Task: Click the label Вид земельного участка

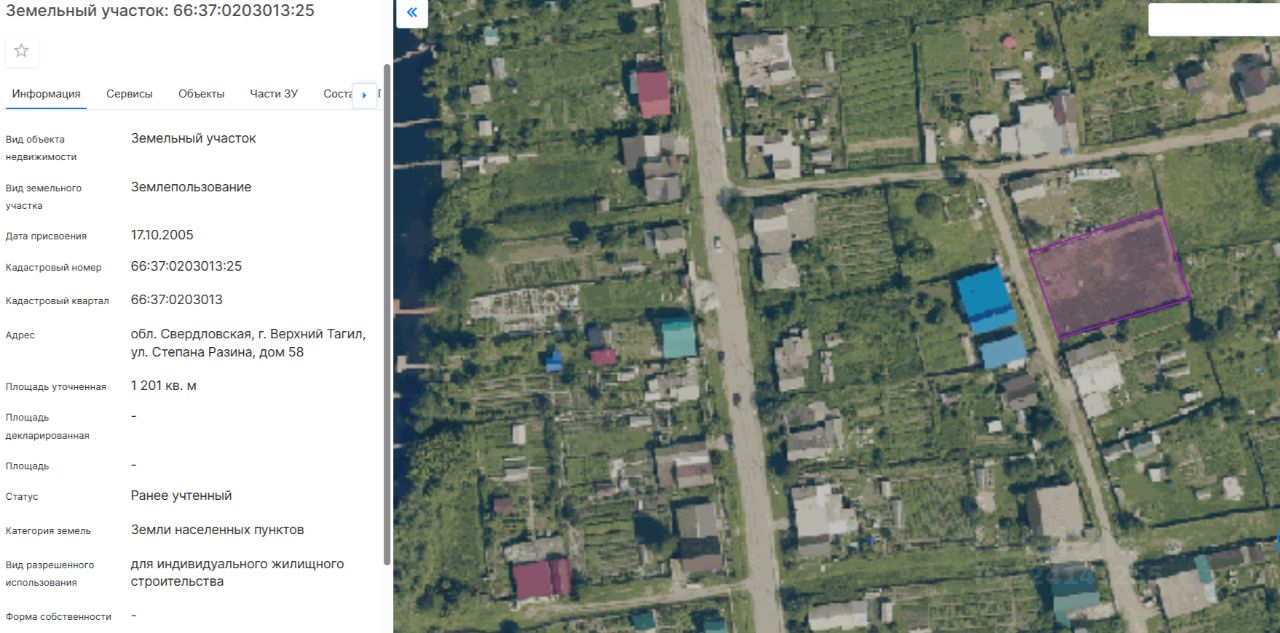Action: [x=44, y=196]
